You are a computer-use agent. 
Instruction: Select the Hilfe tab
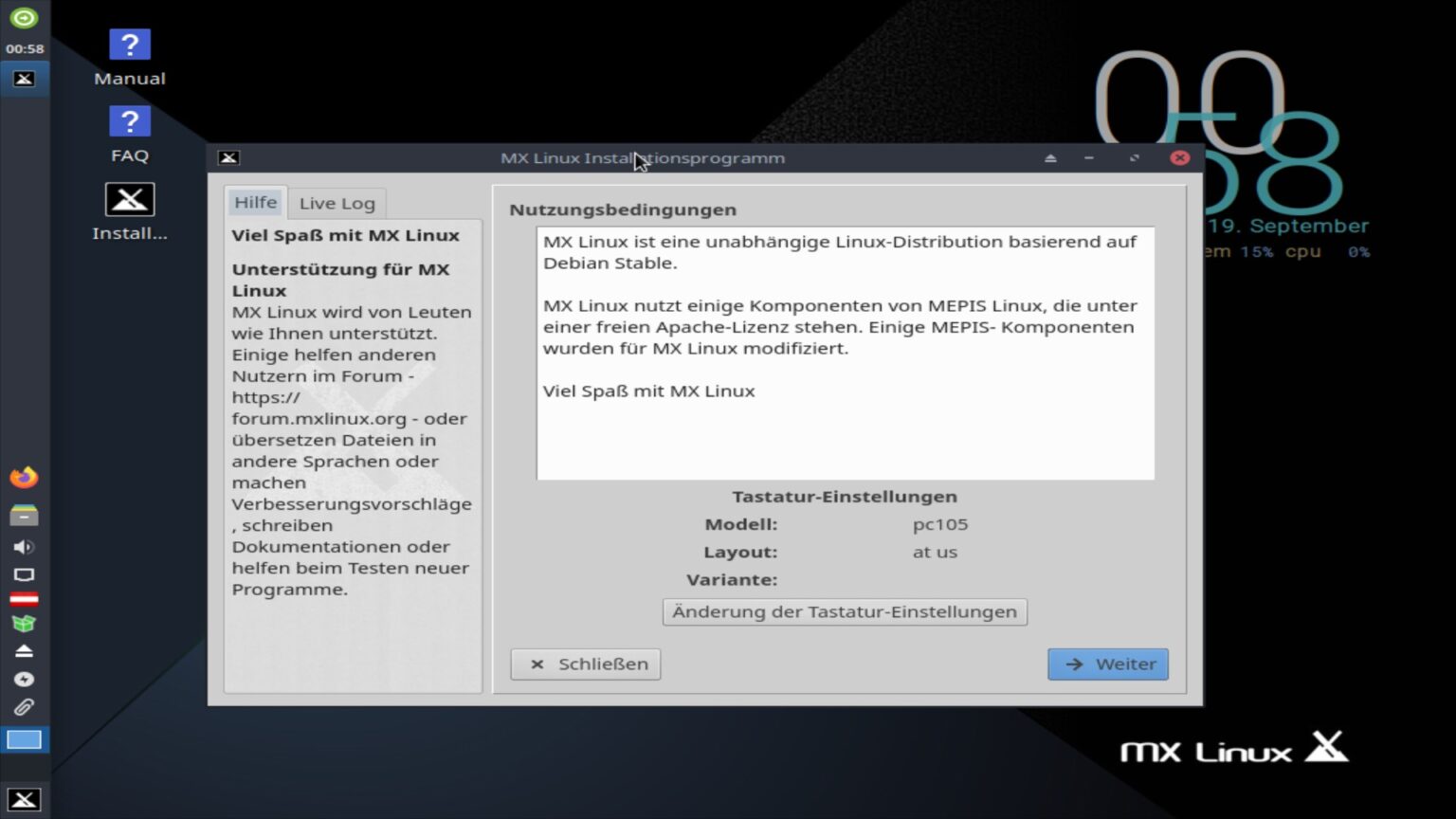point(255,202)
